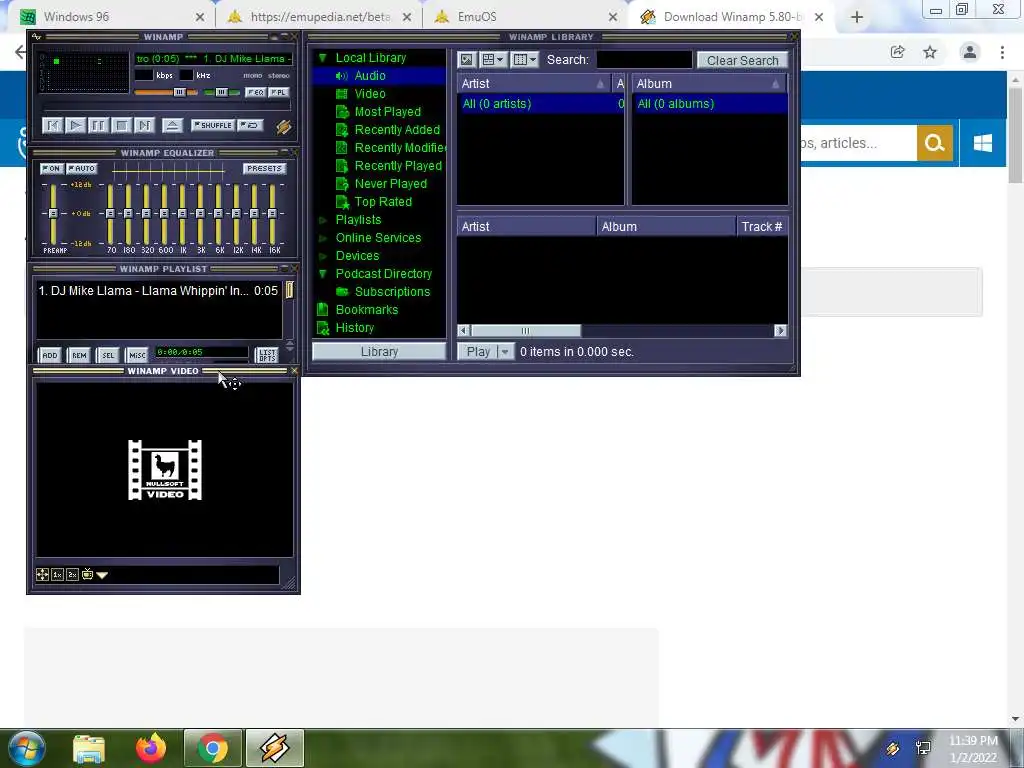Open Firefox from the taskbar
Screen dimensions: 1024x768
(151, 748)
